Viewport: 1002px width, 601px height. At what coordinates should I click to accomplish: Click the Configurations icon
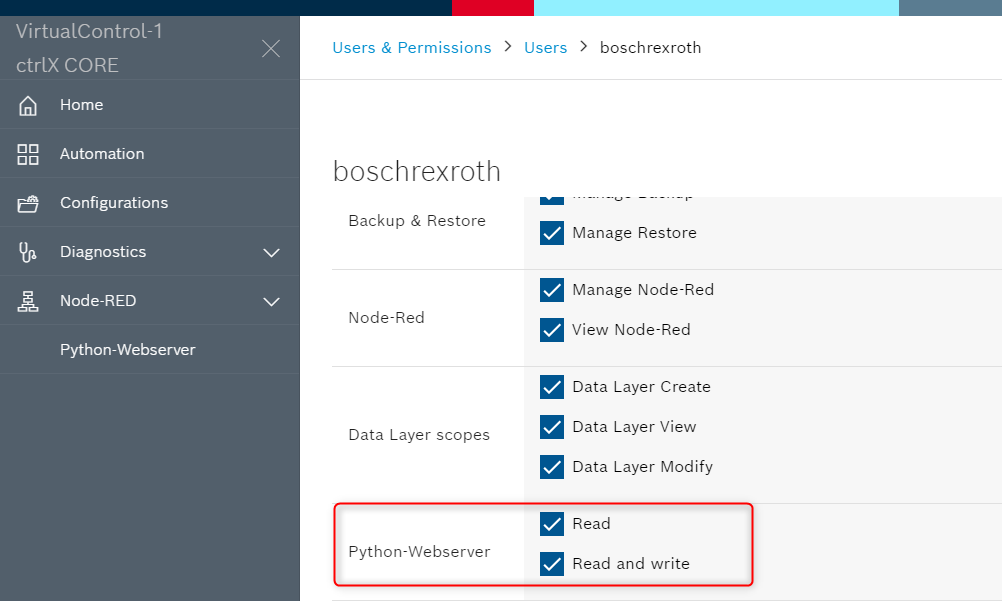27,202
